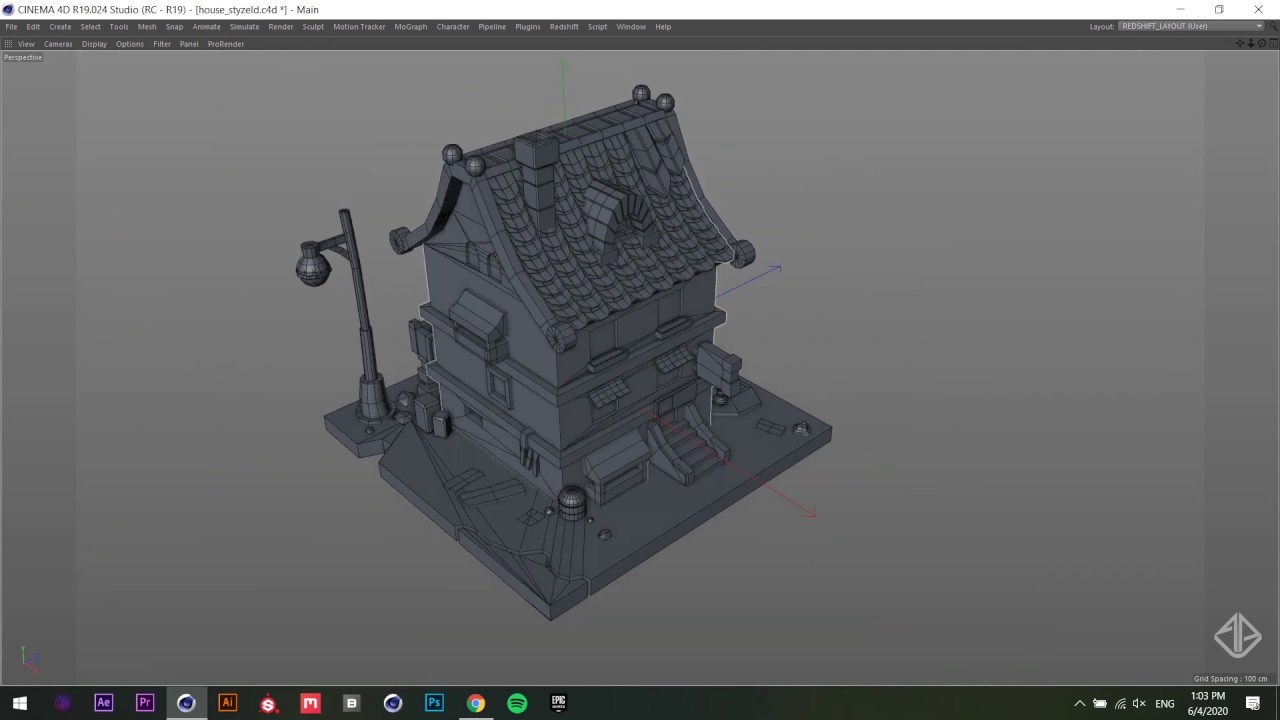Expand the REDSHIFT_LAYOUT layout dropdown

1191,26
